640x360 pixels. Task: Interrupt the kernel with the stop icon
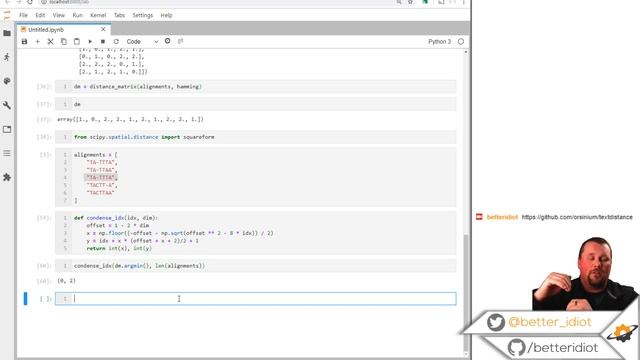point(103,42)
